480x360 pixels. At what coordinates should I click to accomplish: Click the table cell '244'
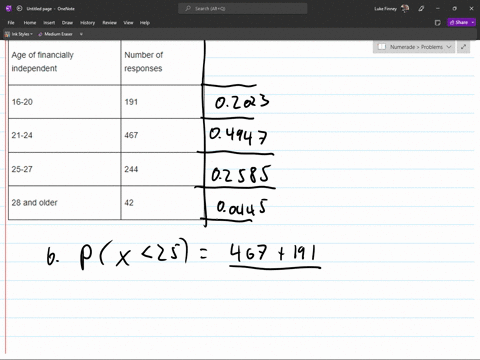pyautogui.click(x=162, y=169)
